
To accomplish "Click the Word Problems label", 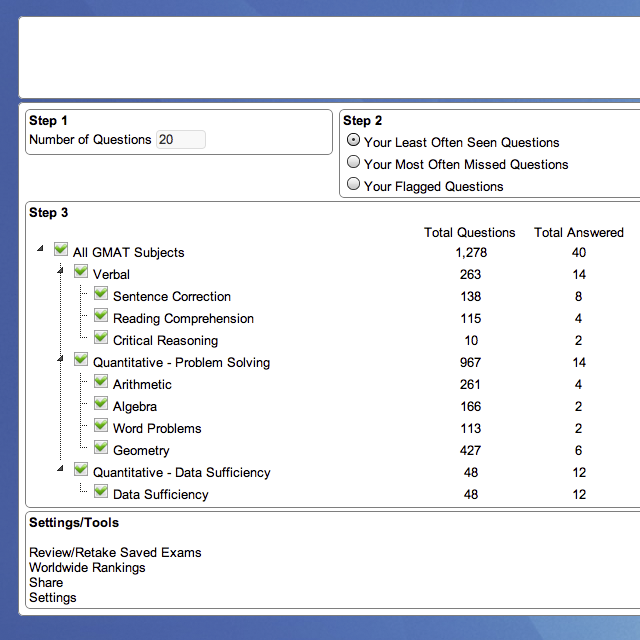I will [x=157, y=429].
